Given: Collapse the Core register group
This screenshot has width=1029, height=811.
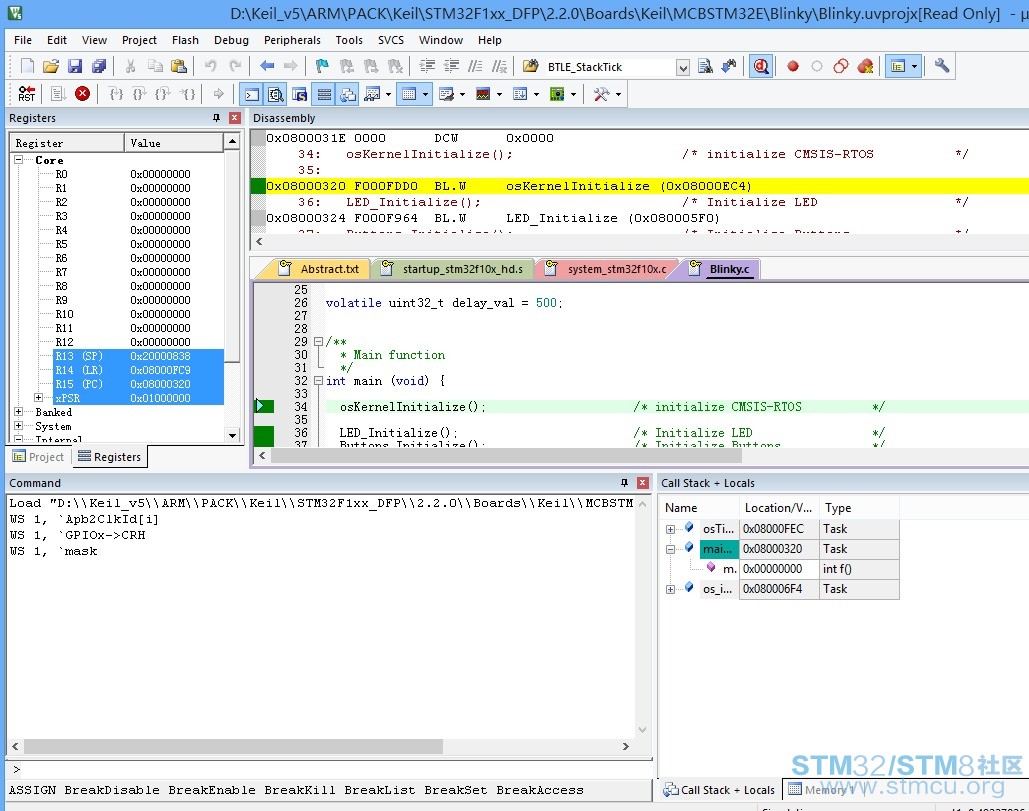Looking at the screenshot, I should click(19, 159).
